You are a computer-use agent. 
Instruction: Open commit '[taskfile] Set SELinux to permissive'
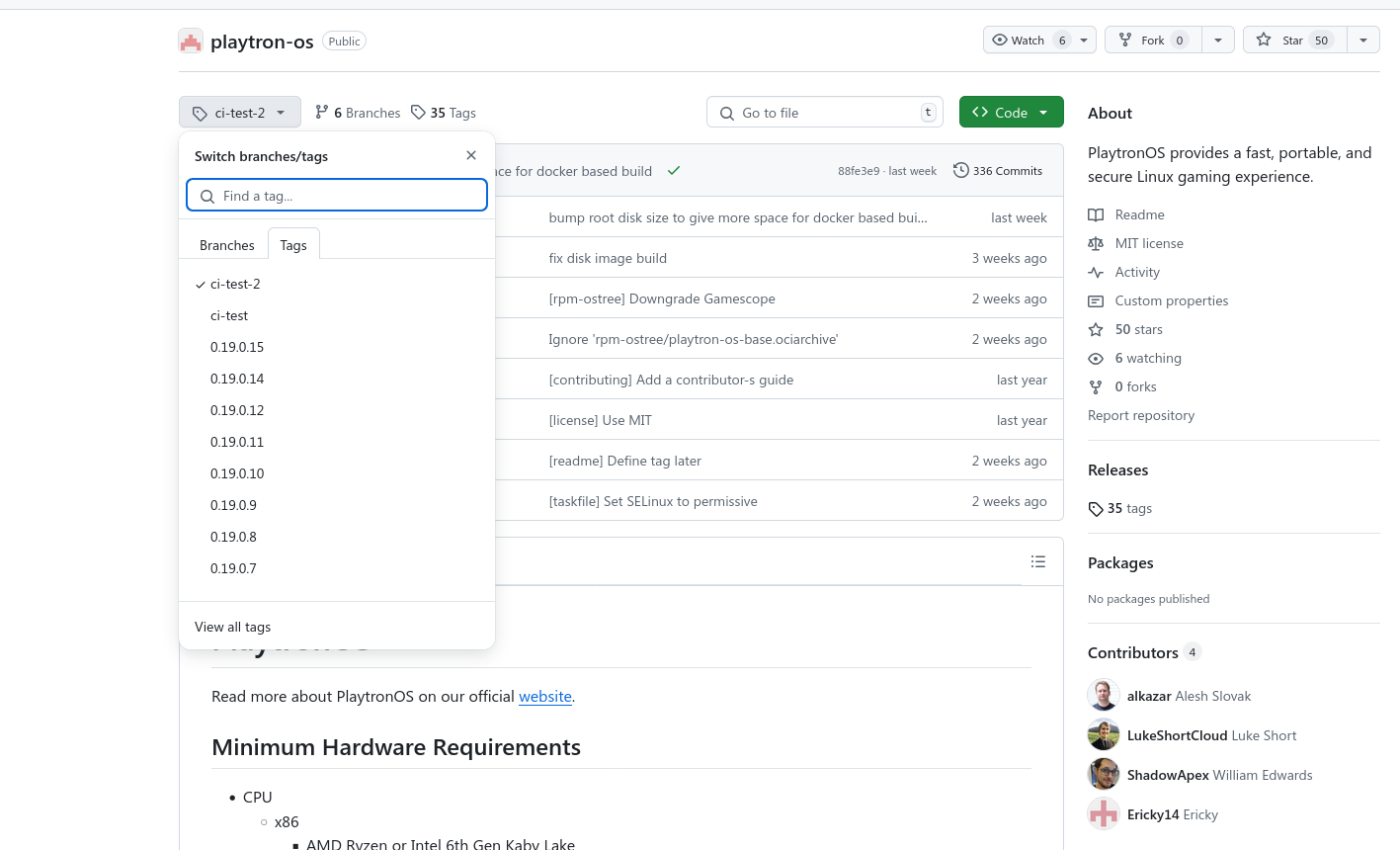[653, 501]
